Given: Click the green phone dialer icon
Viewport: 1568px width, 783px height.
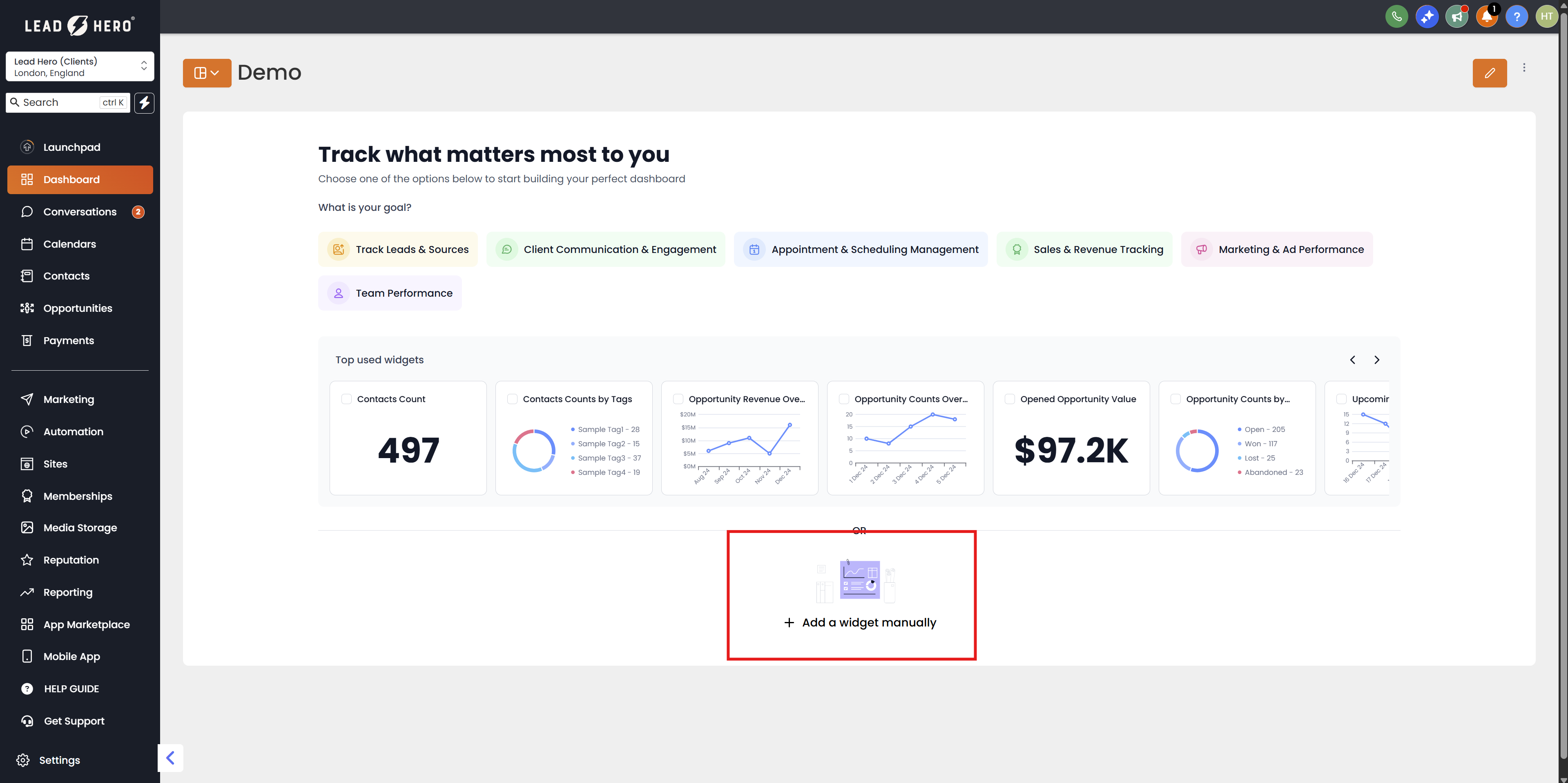Looking at the screenshot, I should pyautogui.click(x=1396, y=16).
